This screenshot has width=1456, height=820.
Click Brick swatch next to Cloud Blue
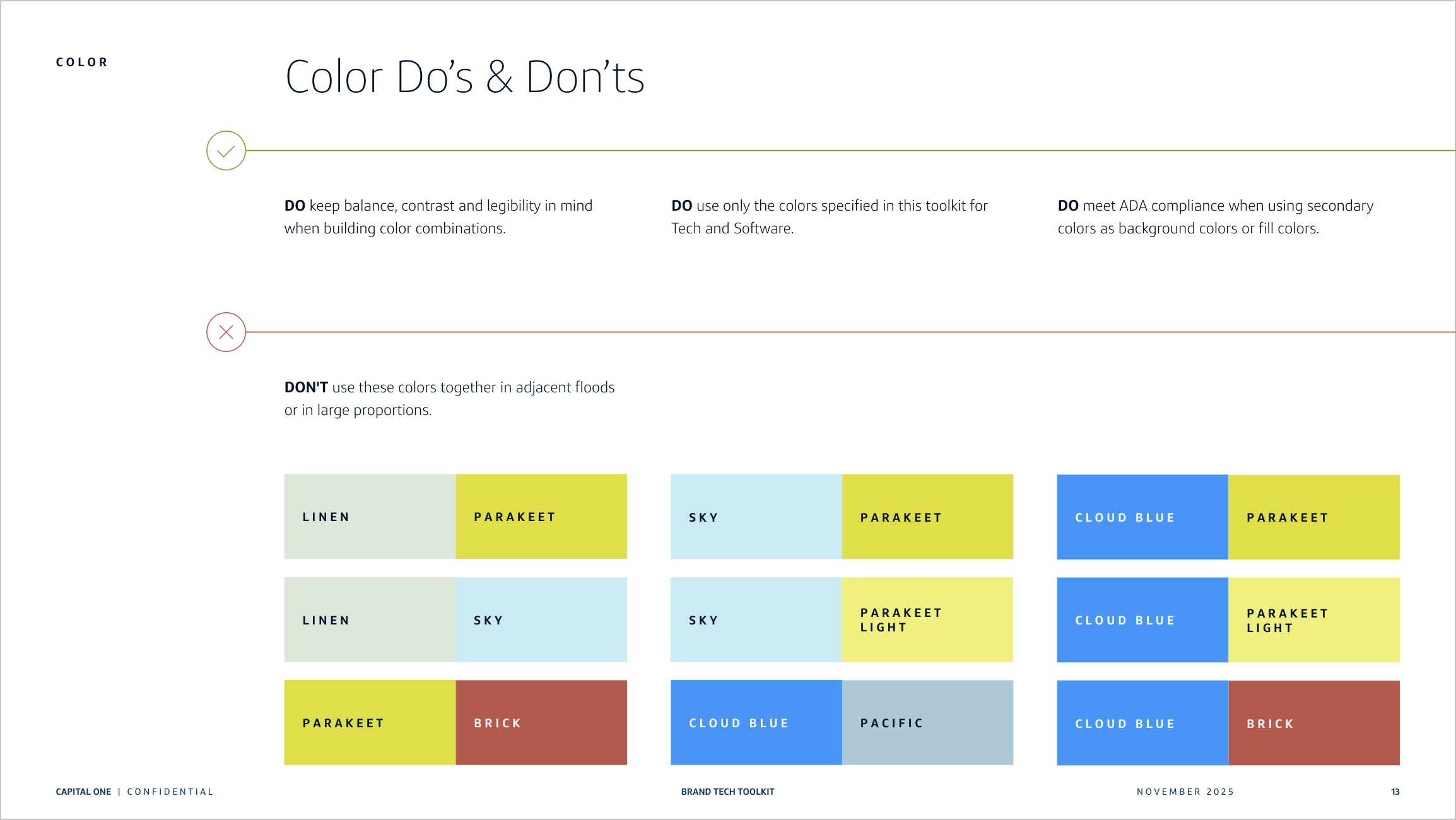tap(1313, 723)
